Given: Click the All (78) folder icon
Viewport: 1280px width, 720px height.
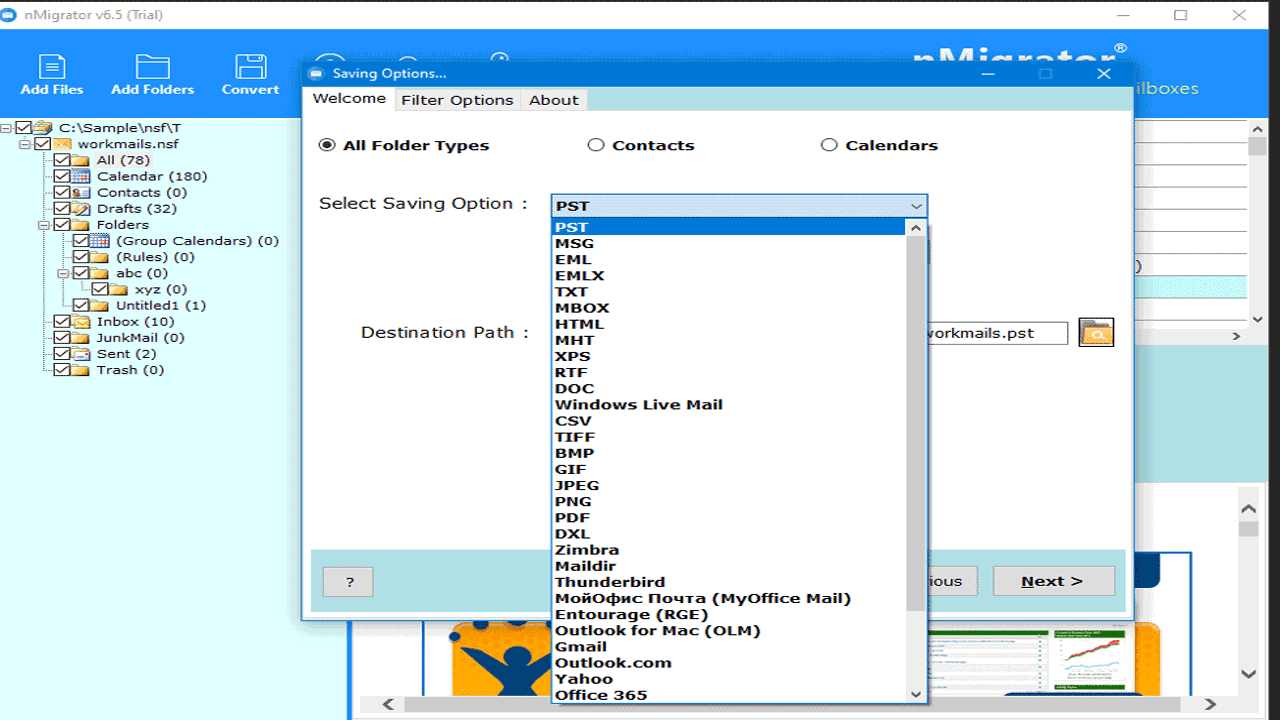Looking at the screenshot, I should pos(81,160).
